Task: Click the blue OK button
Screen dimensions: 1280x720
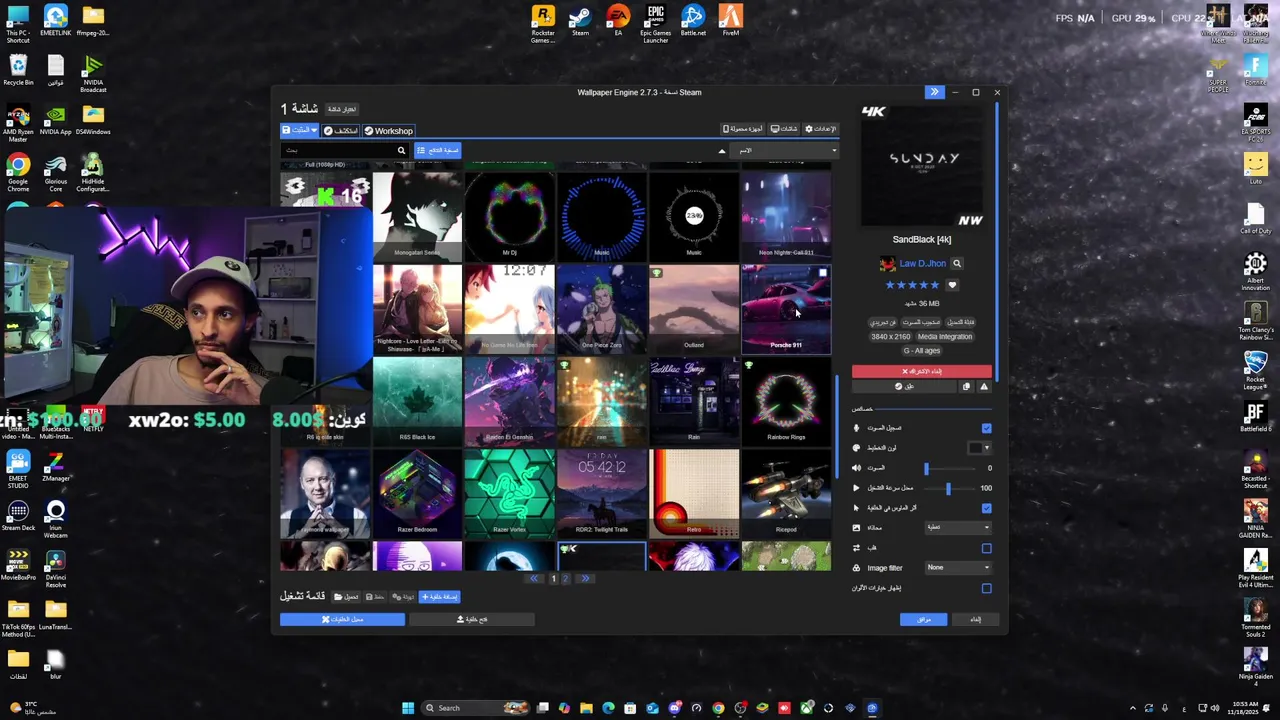Action: click(x=923, y=620)
